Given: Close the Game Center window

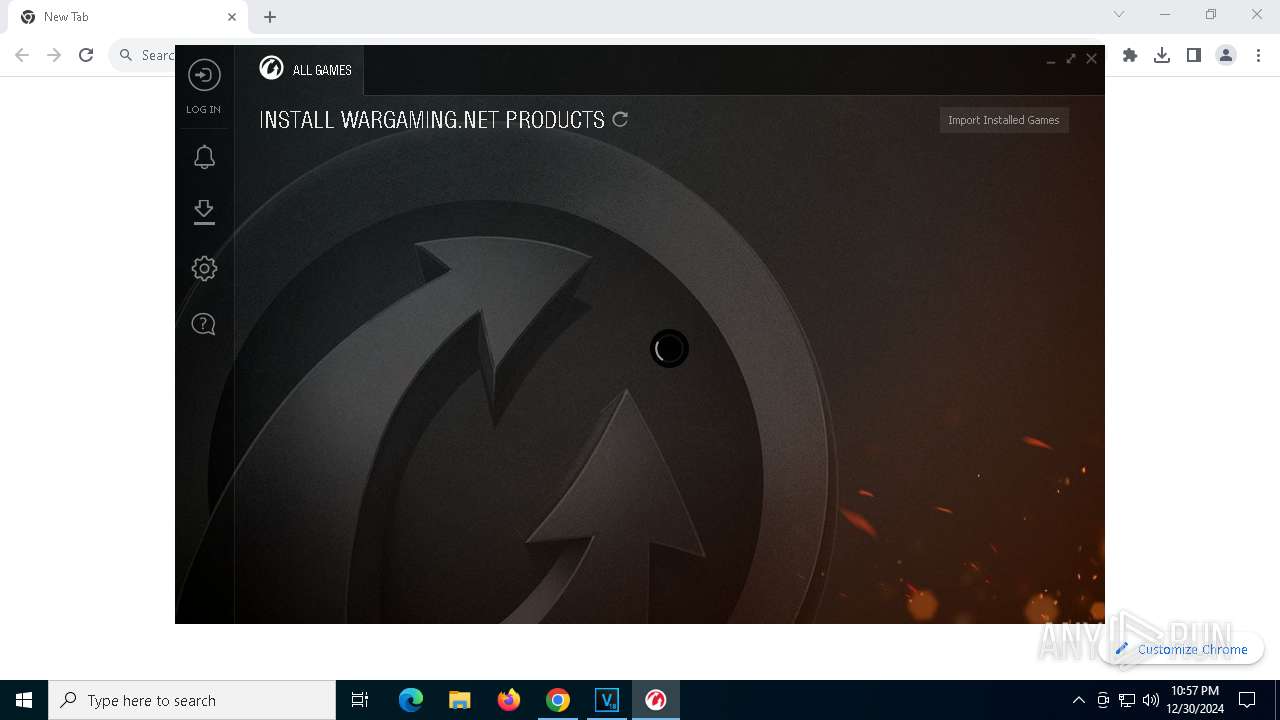Looking at the screenshot, I should [x=1092, y=59].
